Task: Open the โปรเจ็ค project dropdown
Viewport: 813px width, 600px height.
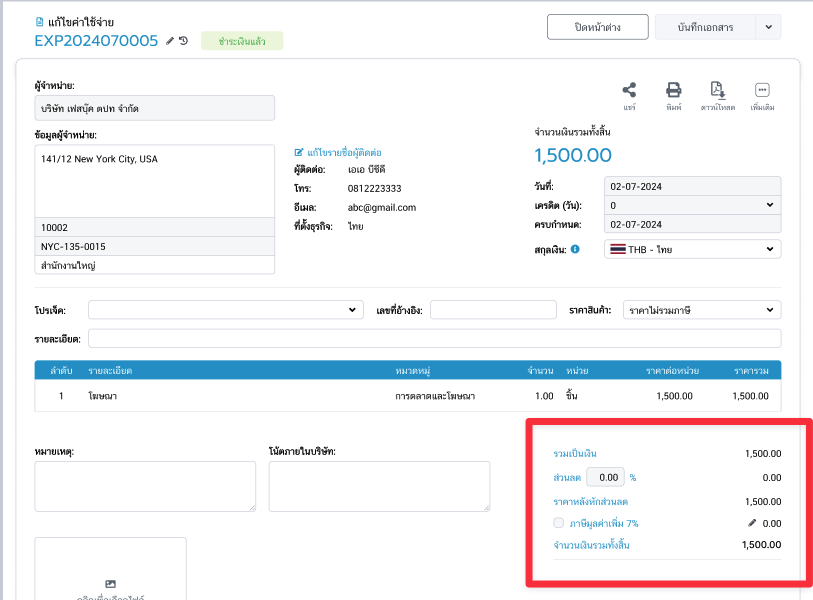Action: (225, 310)
